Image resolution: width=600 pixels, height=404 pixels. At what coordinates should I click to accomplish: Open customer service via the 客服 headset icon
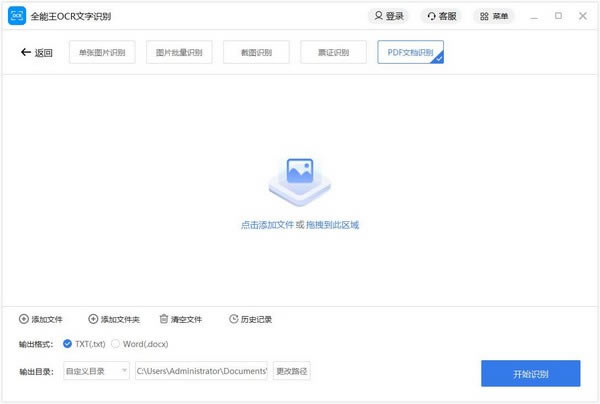431,16
